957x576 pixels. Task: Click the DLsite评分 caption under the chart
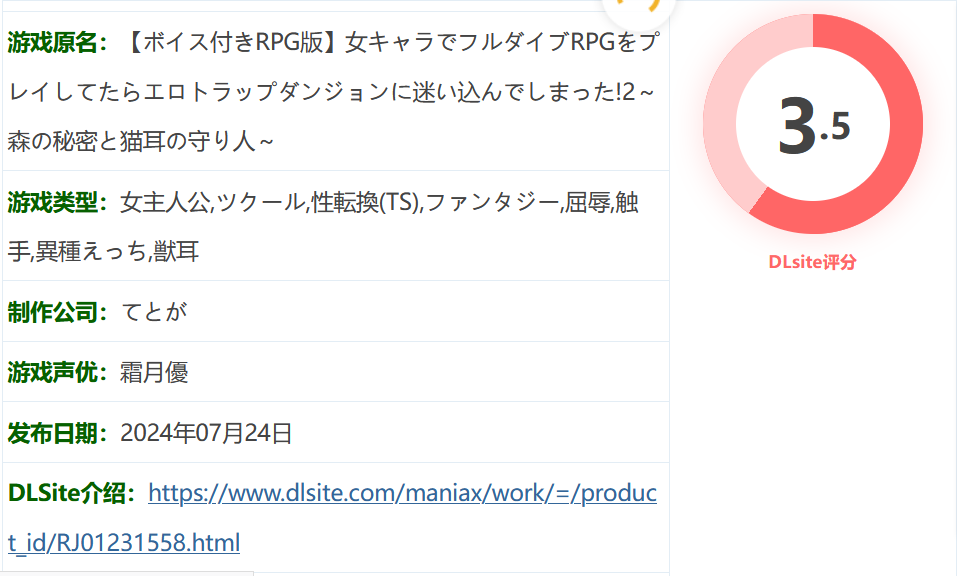812,262
